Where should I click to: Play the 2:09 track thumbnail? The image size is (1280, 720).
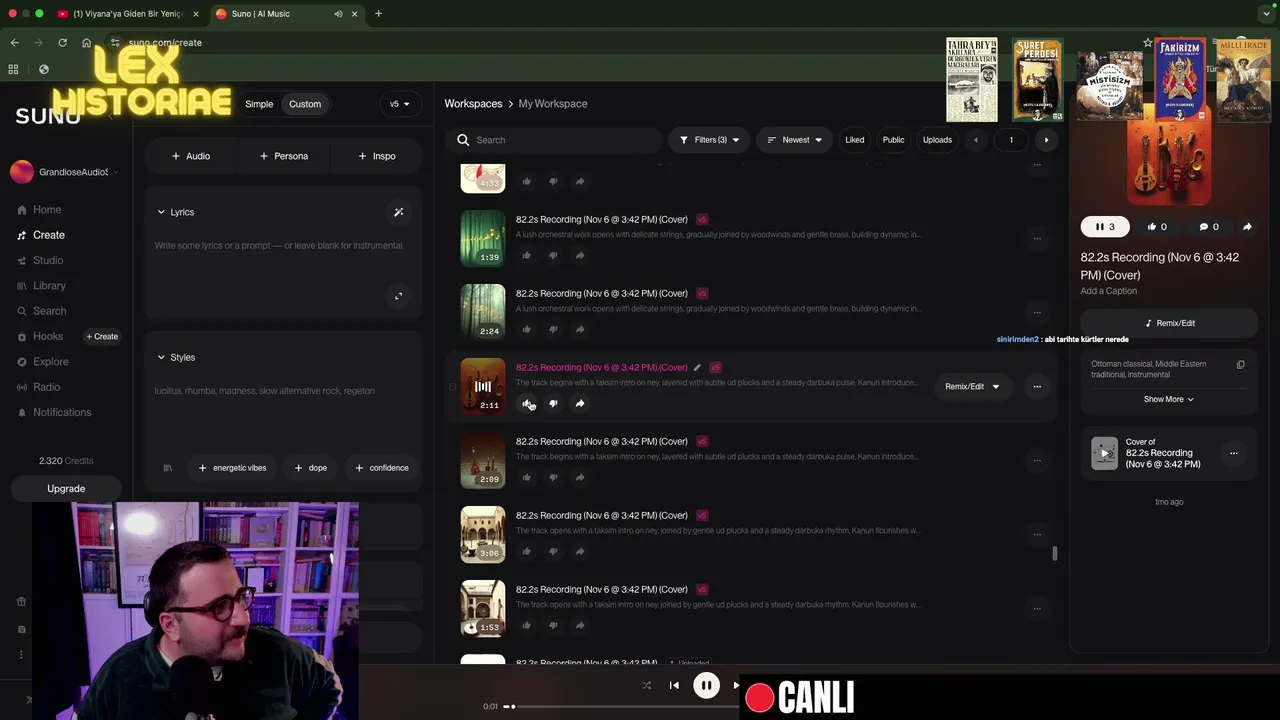tap(483, 460)
